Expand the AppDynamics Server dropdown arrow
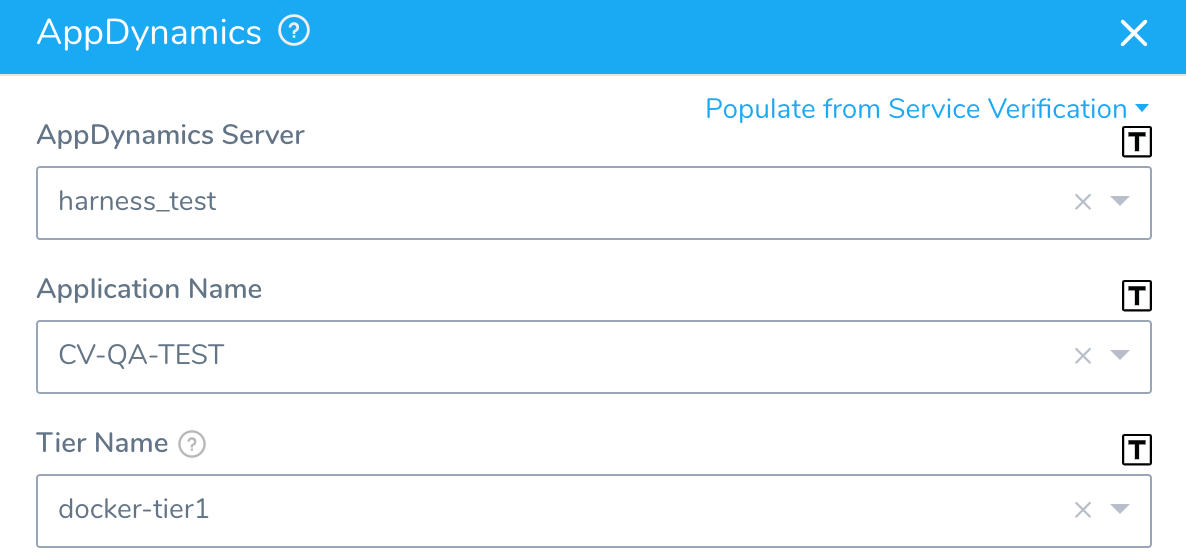The image size is (1186, 560). point(1120,201)
